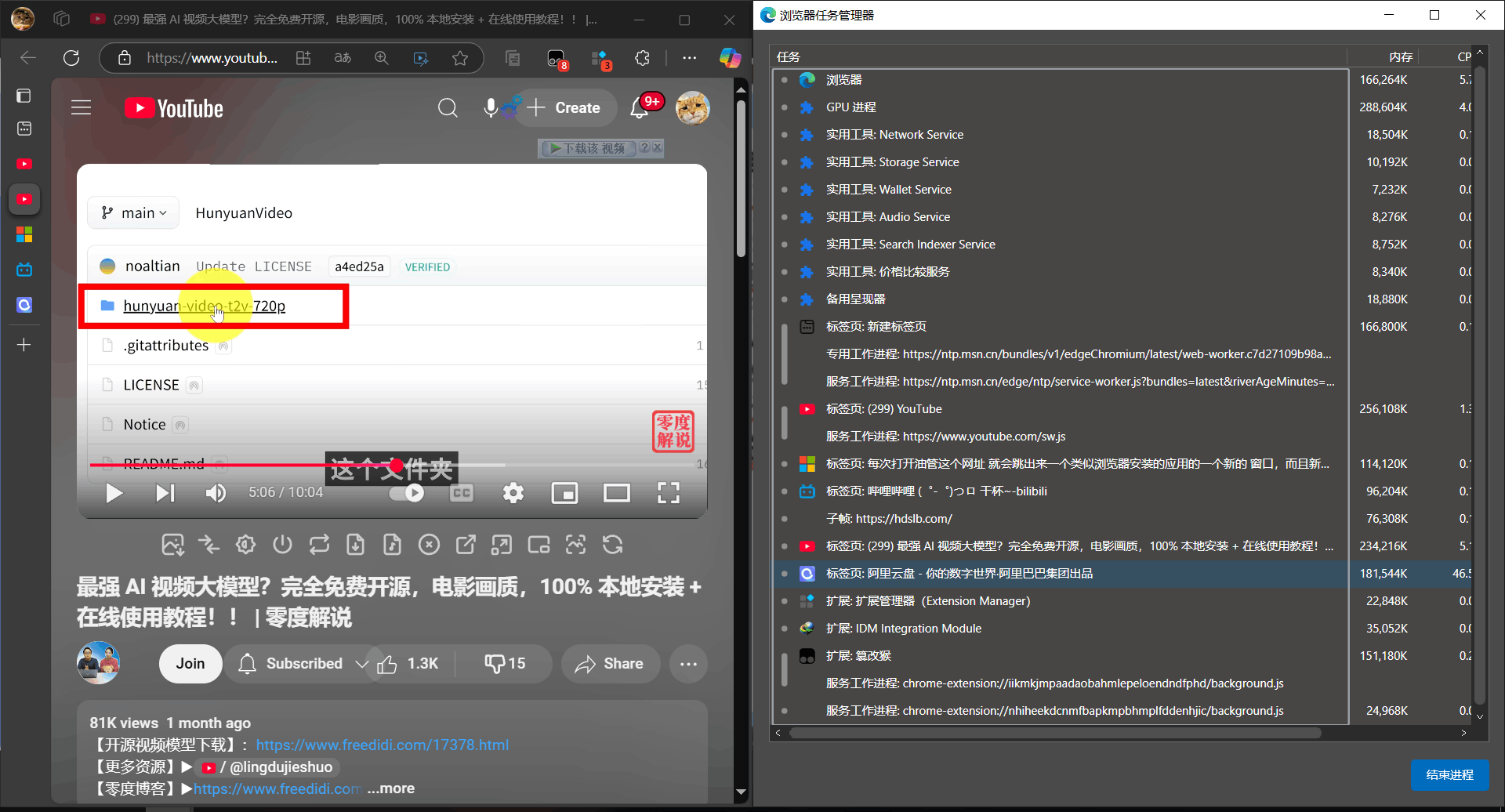This screenshot has width=1505, height=812.
Task: Open the Edge vertical tabs panel icon
Action: point(24,96)
